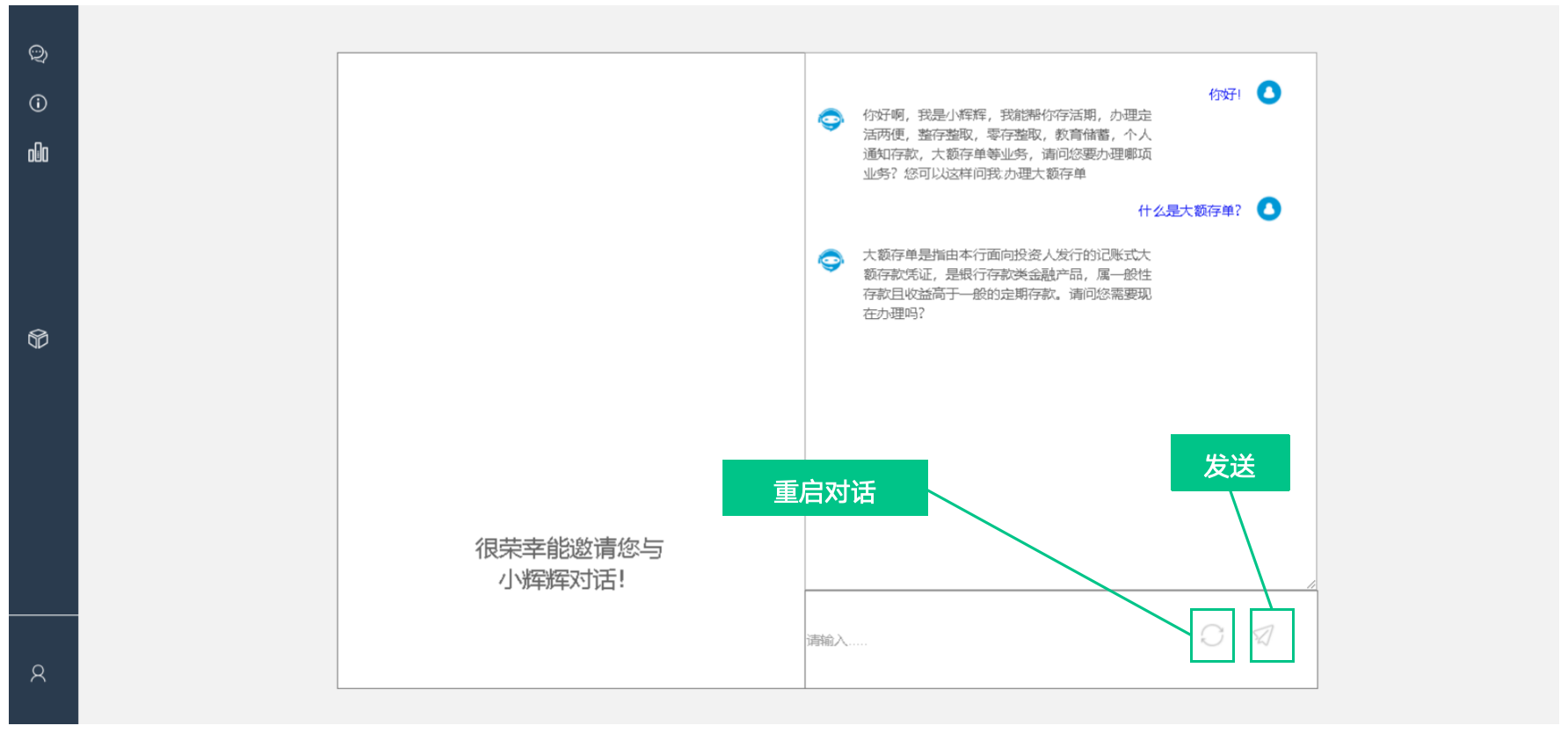The image size is (1568, 733).
Task: Click user avatar beside 你好! message
Action: [x=1268, y=92]
